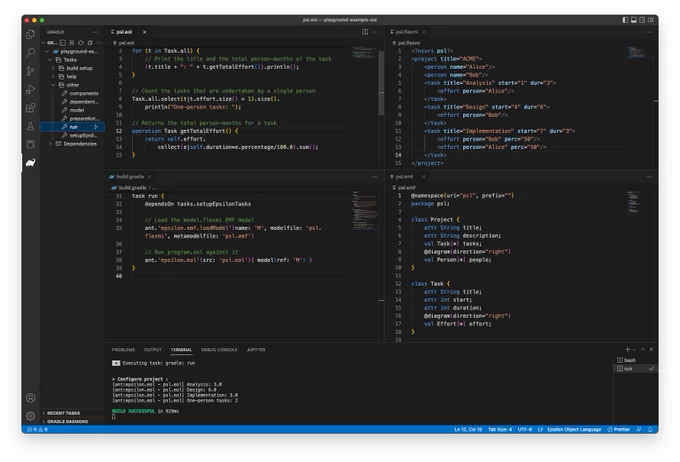Open the Source Control view
The width and height of the screenshot is (680, 462).
coord(30,71)
